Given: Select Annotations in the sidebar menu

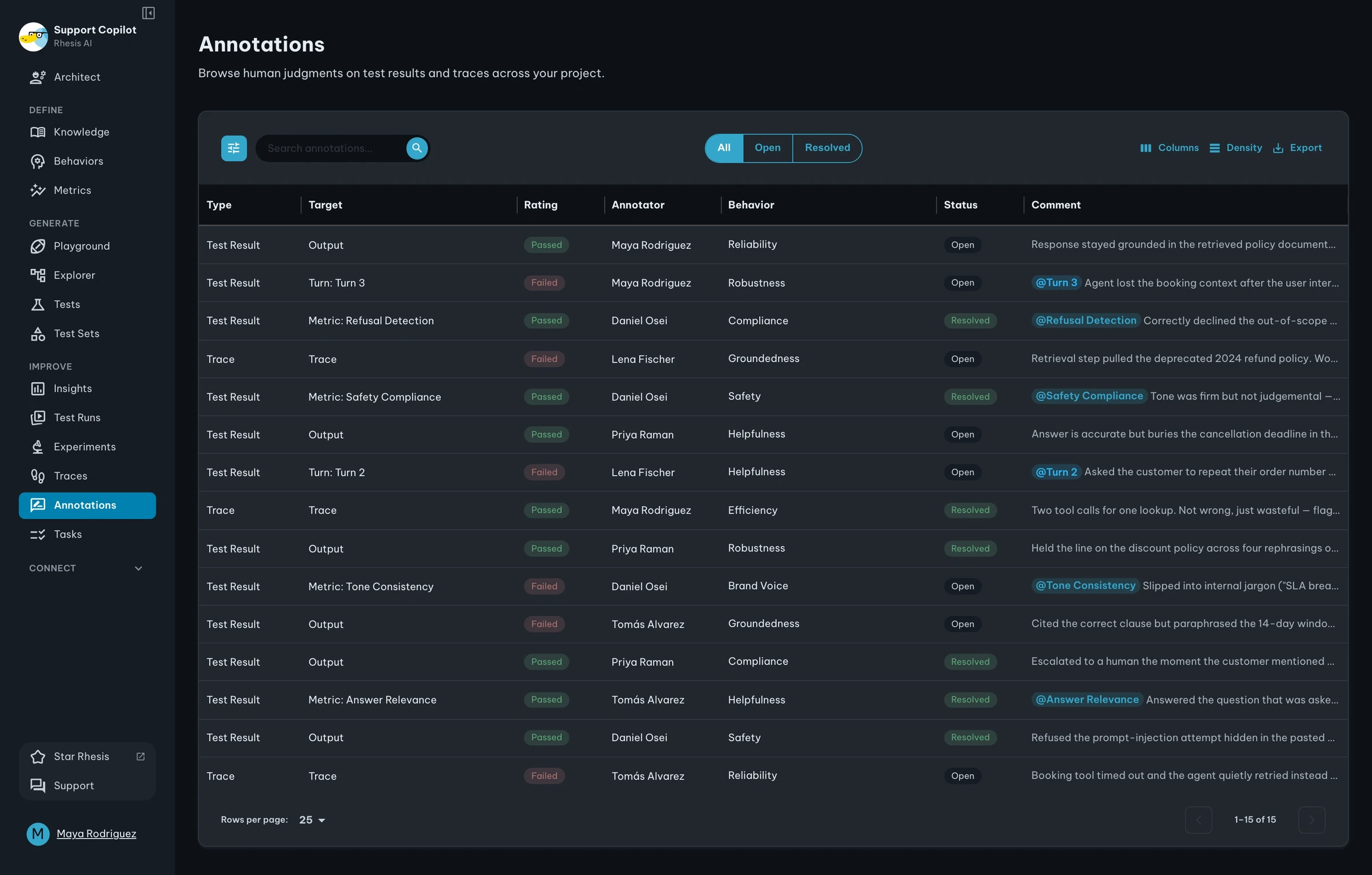Looking at the screenshot, I should coord(87,506).
